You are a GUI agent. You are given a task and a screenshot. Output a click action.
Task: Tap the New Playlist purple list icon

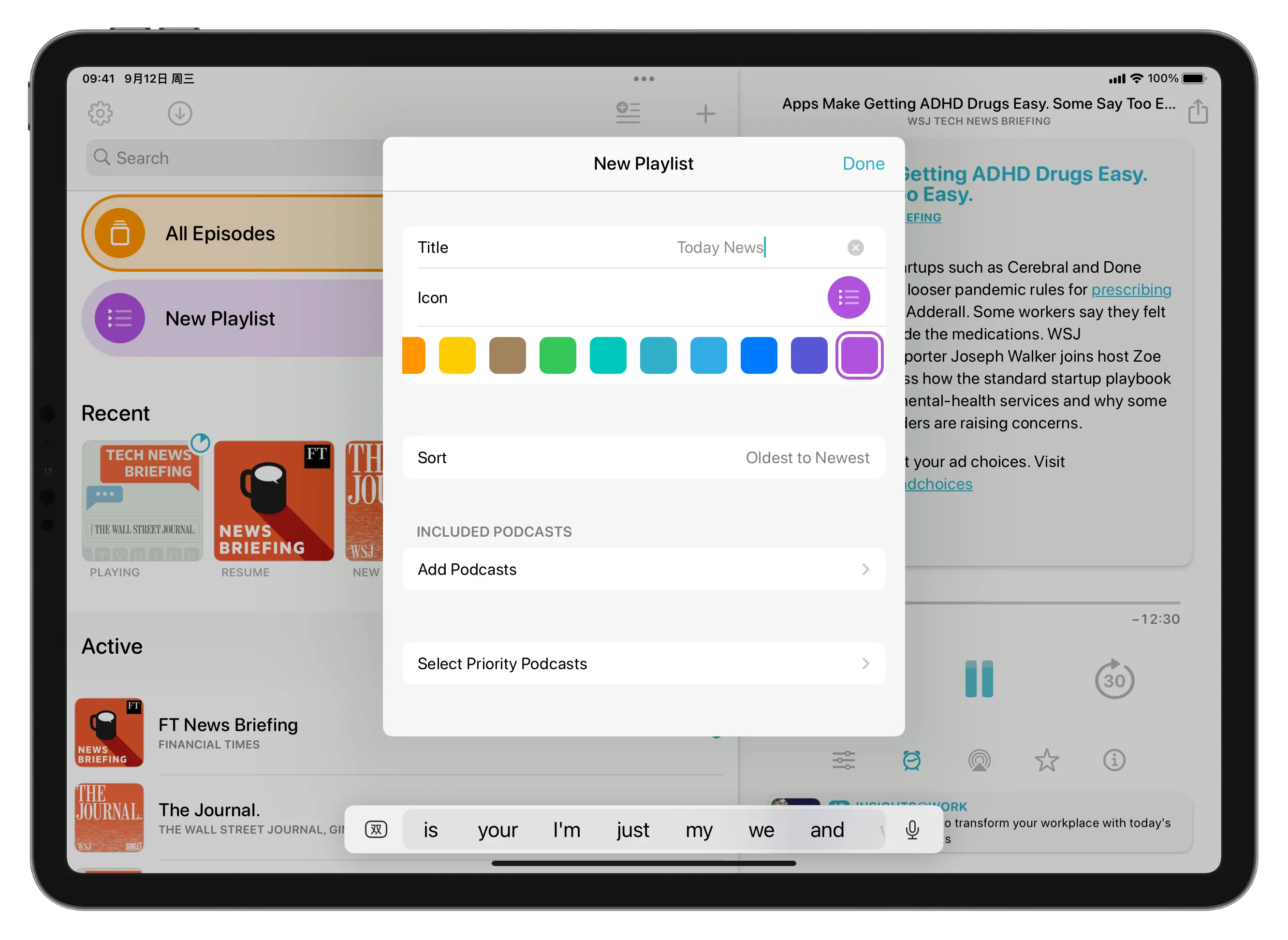click(119, 318)
